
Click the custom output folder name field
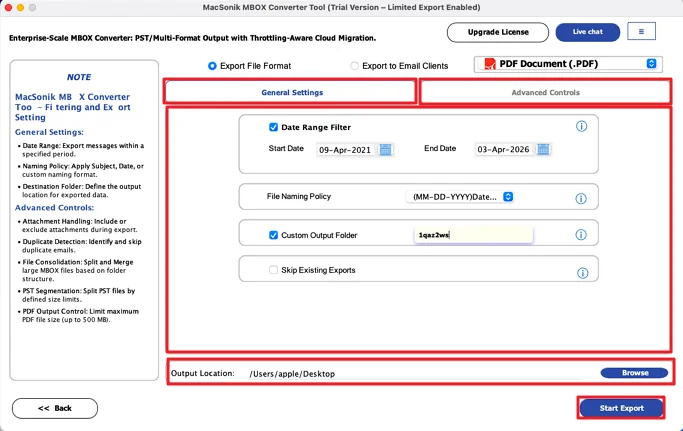473,235
